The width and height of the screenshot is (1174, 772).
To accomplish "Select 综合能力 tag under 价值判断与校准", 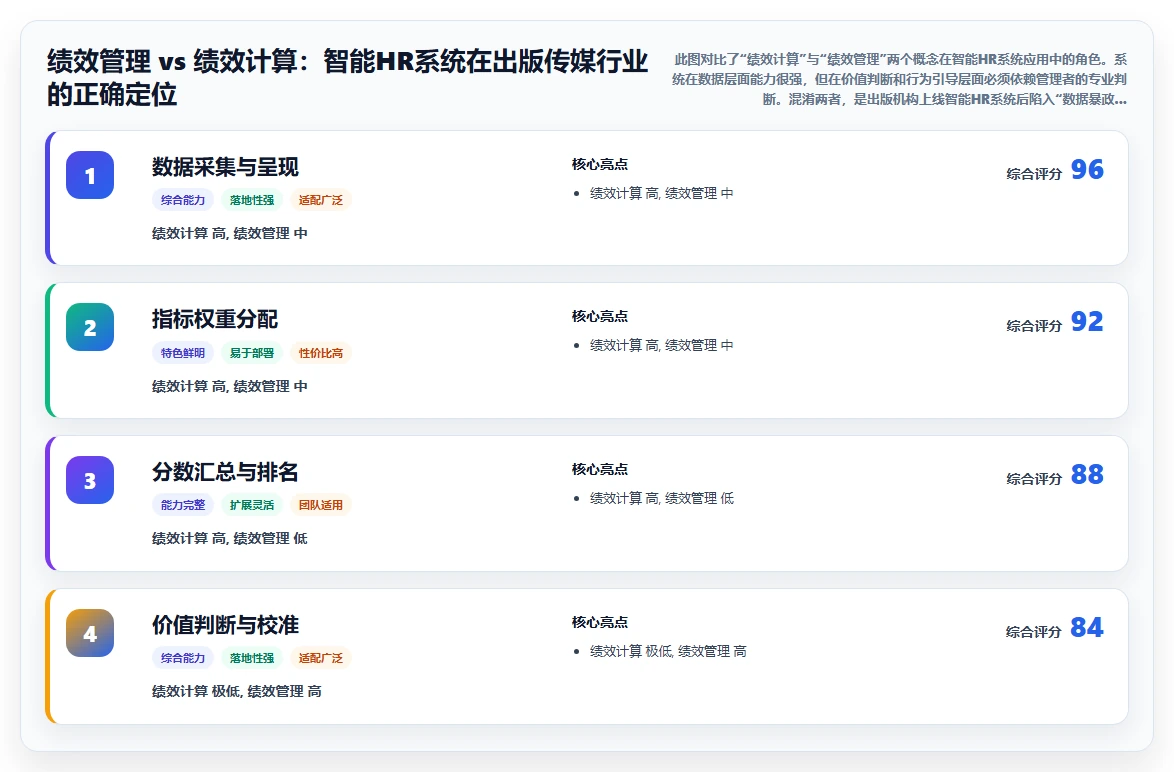I will pyautogui.click(x=183, y=657).
